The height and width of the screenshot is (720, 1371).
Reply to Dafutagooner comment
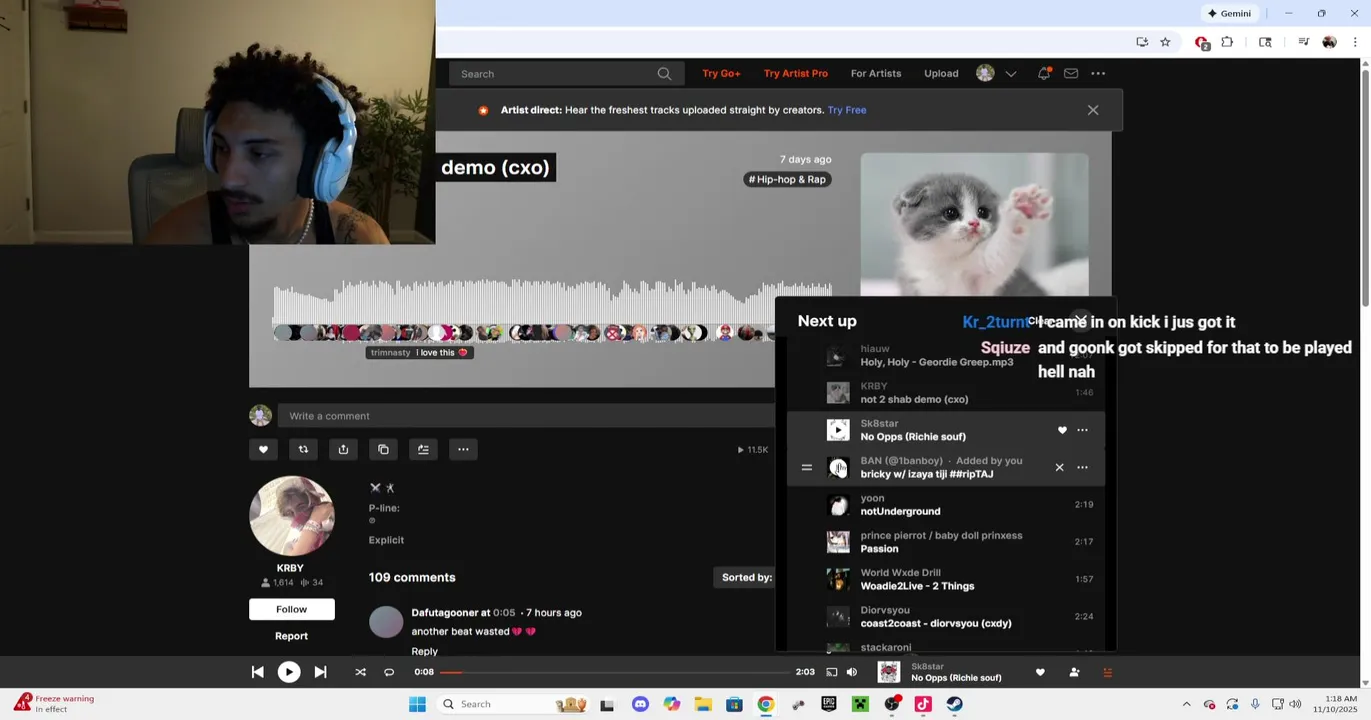(x=424, y=651)
